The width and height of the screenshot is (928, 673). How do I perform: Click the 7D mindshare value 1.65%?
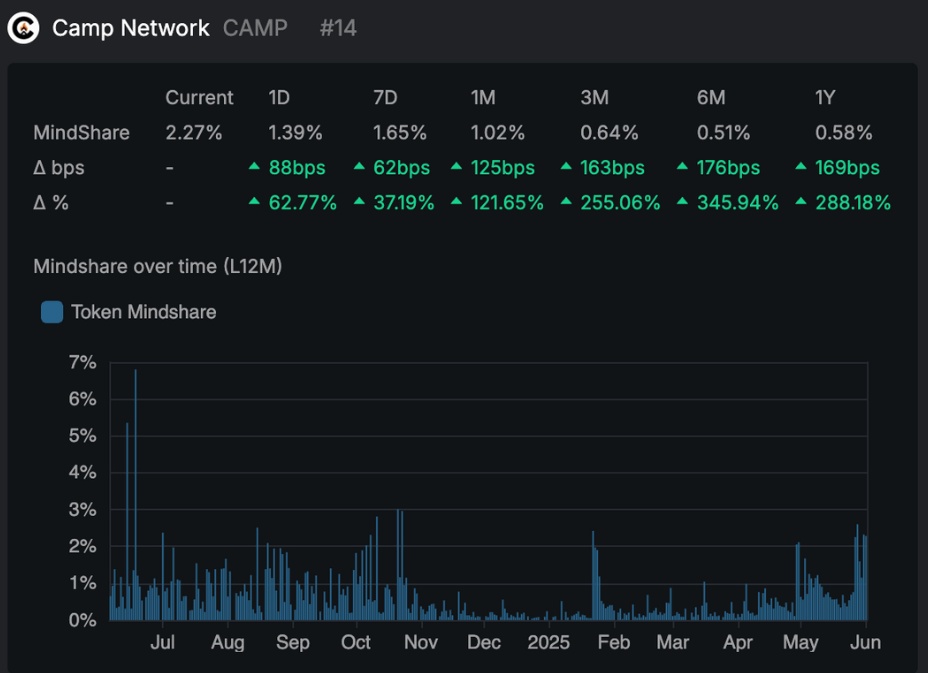(399, 132)
